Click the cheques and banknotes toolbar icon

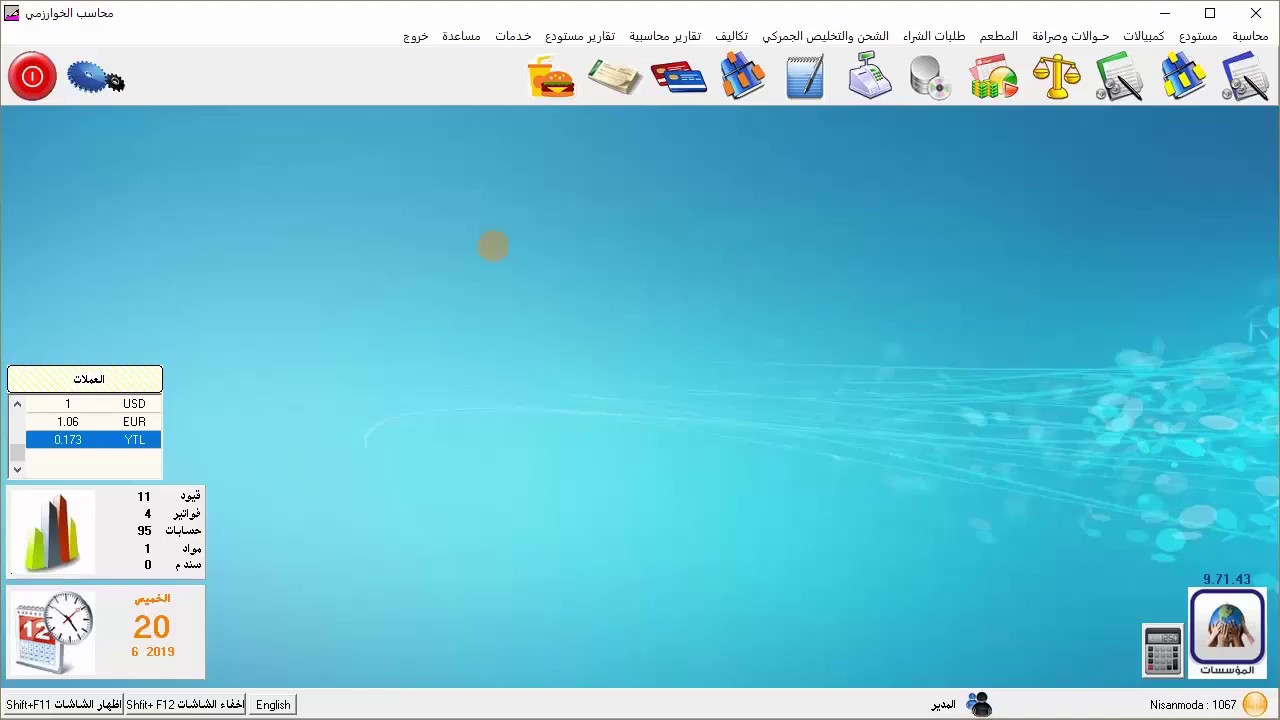click(x=614, y=77)
